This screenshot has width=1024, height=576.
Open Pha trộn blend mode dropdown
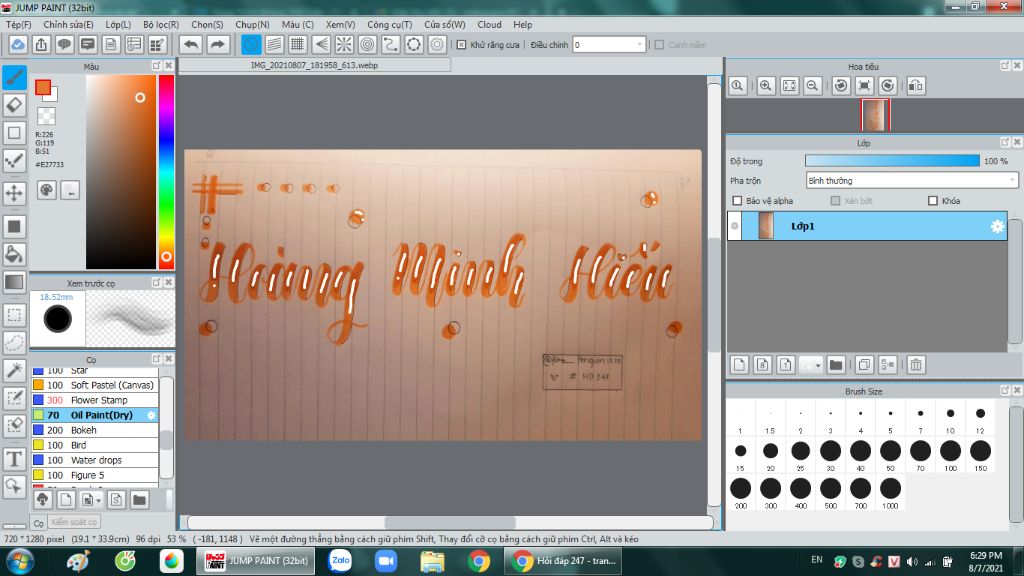click(x=912, y=181)
